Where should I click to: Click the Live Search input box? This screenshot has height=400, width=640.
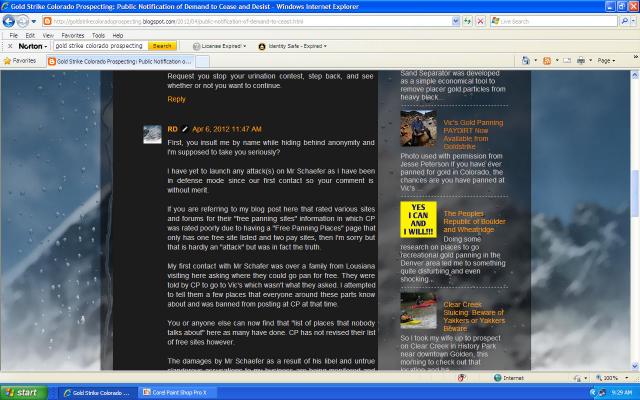tap(558, 21)
